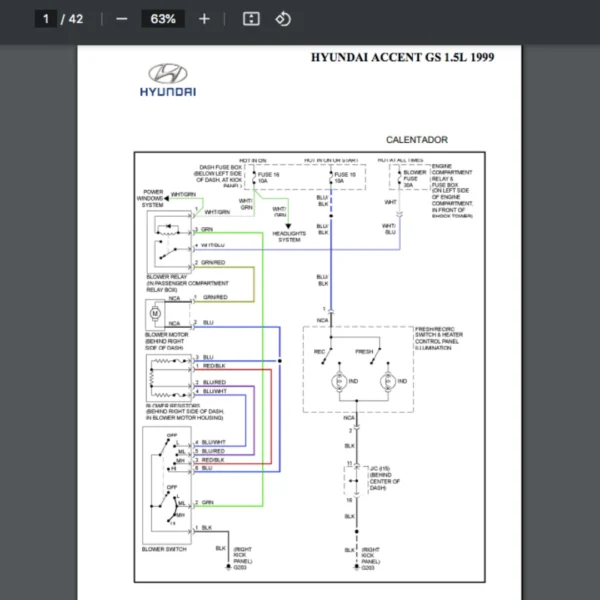Click the blower motor M symbol
The image size is (600, 600).
pos(154,314)
